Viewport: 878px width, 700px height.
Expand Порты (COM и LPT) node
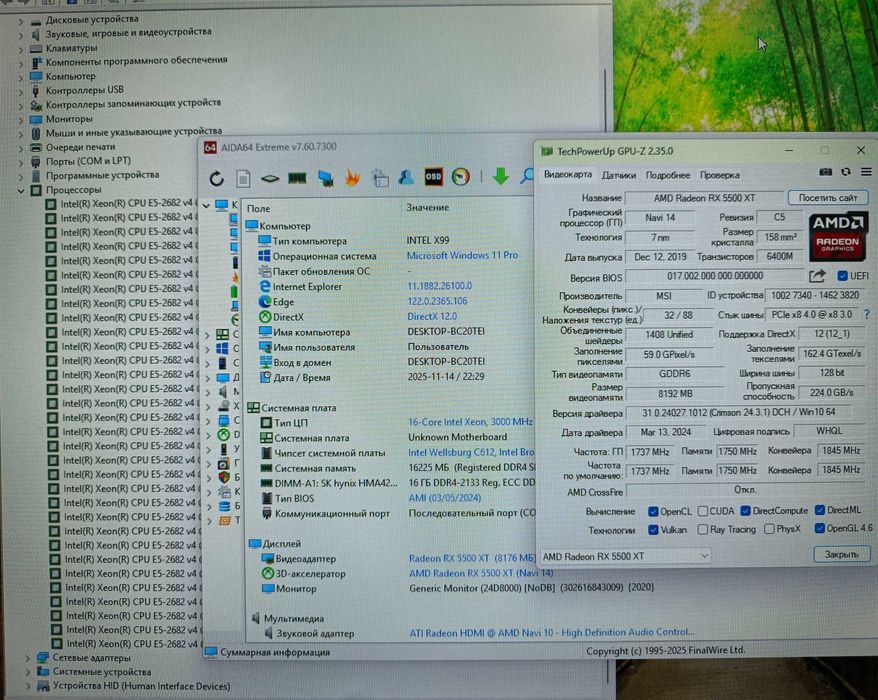point(21,162)
